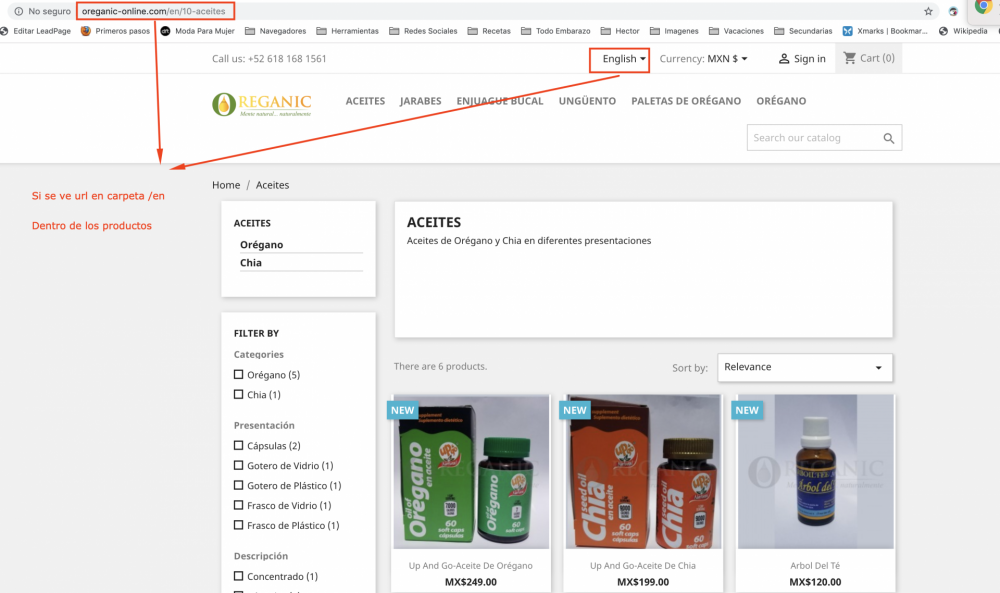Check the Concentrado (1) description filter
The height and width of the screenshot is (593, 1000).
[x=237, y=575]
